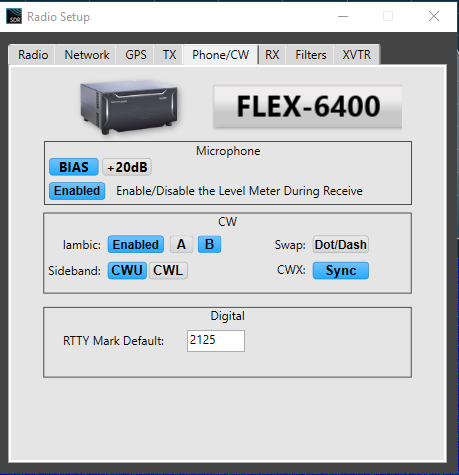
Task: Open the TX settings tab
Action: click(169, 55)
